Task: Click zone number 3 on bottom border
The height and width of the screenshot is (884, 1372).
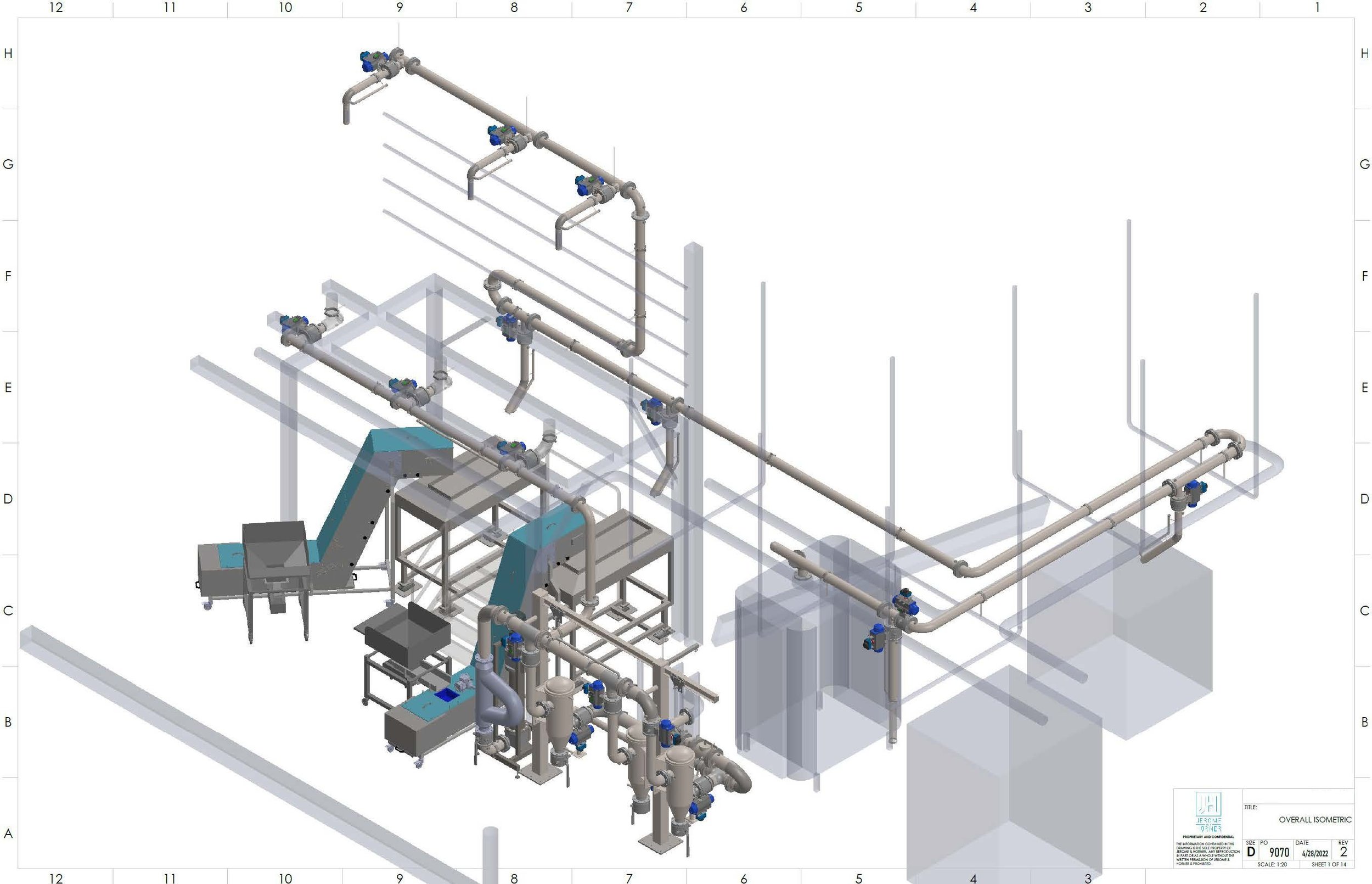Action: (x=1088, y=877)
